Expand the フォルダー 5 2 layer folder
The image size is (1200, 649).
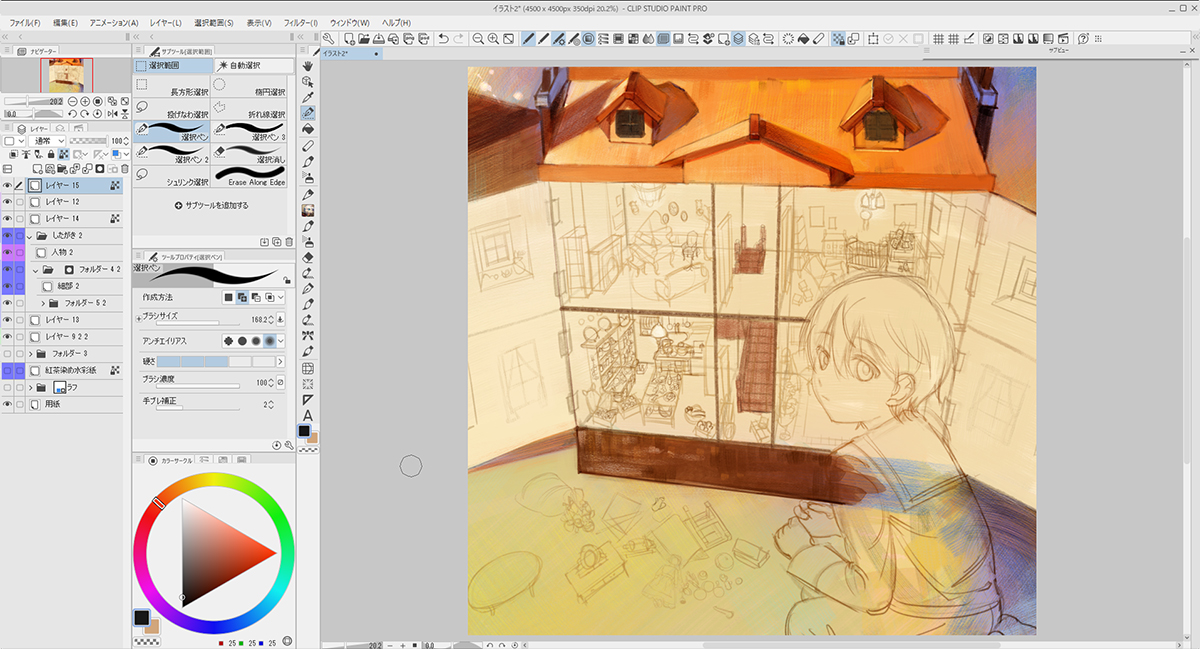click(x=43, y=303)
